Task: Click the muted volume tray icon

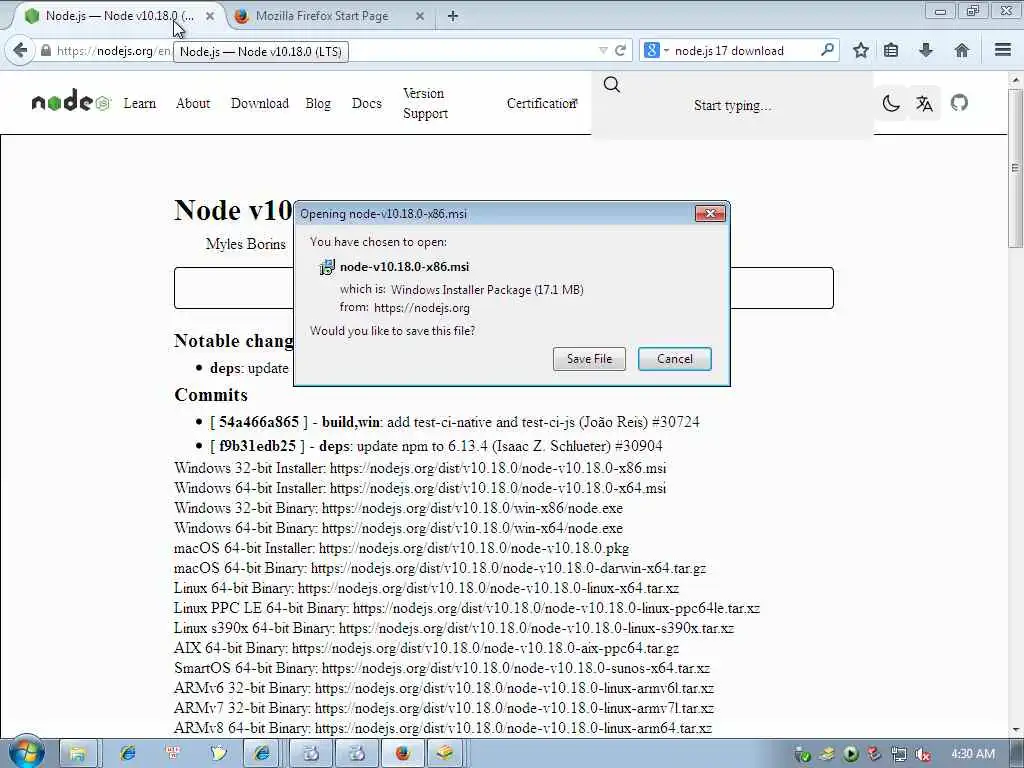Action: click(x=923, y=754)
